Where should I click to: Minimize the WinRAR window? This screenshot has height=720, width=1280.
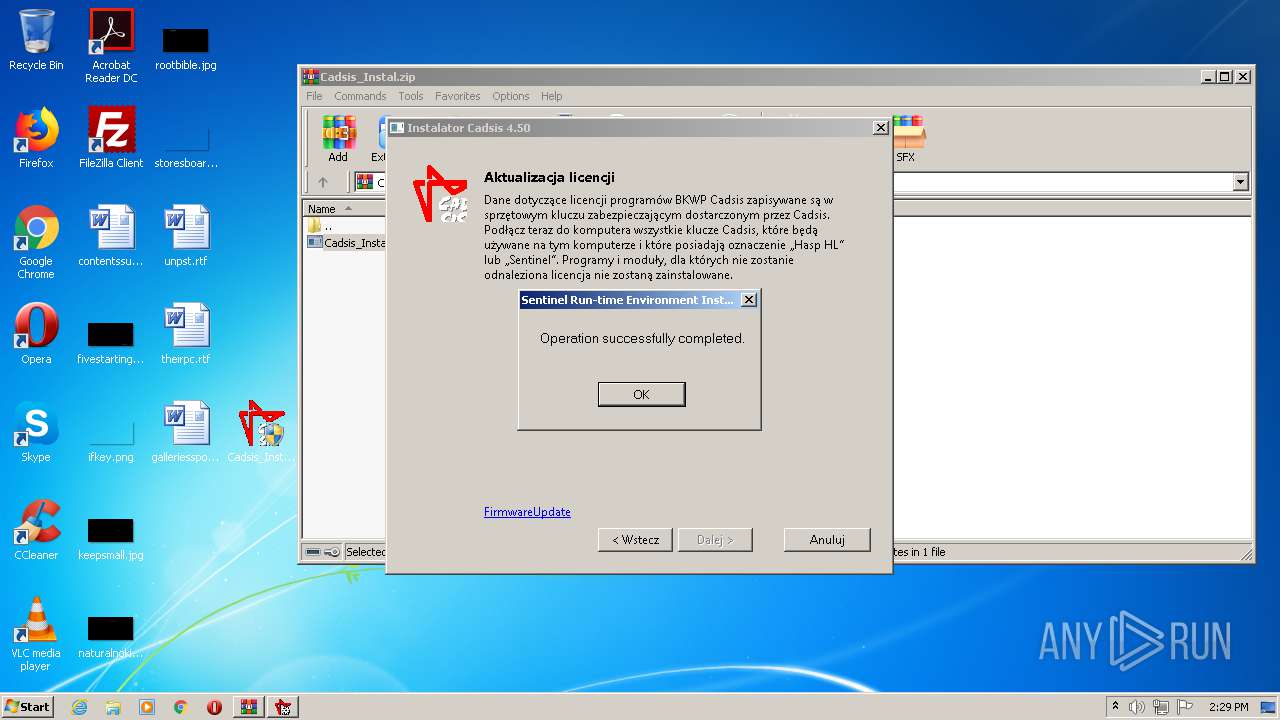tap(1208, 77)
